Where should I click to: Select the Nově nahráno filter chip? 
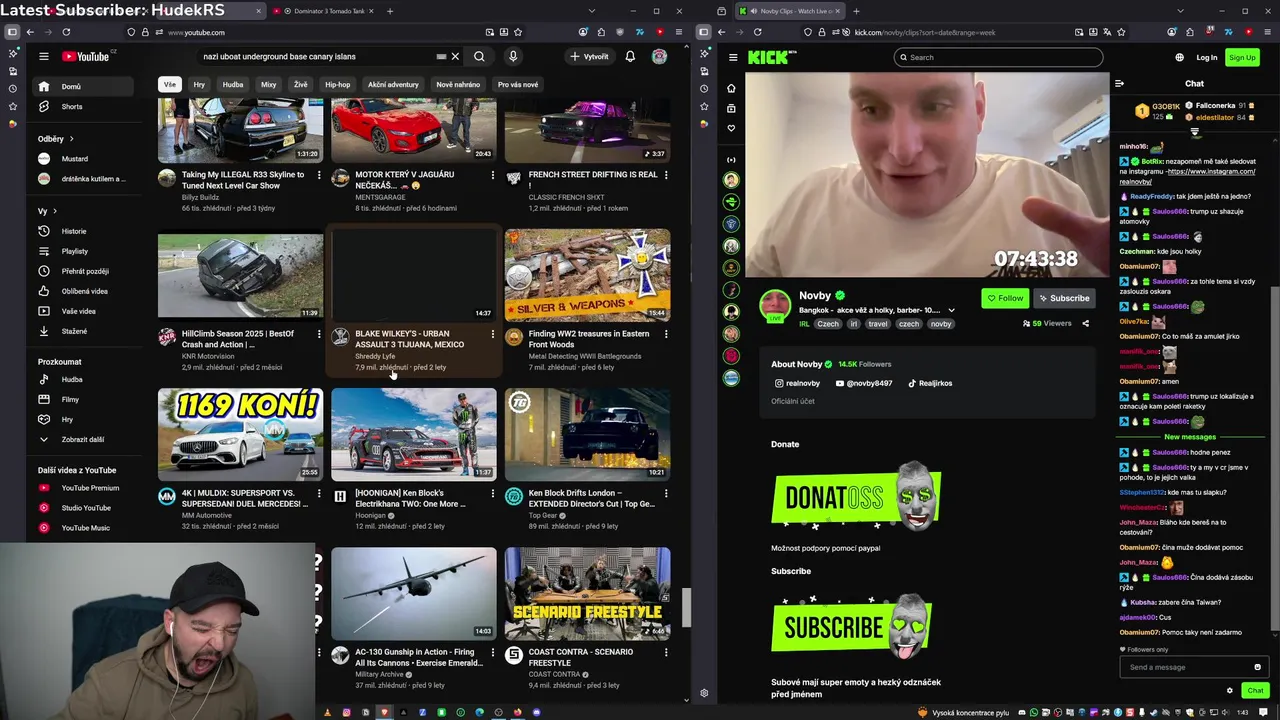click(x=458, y=85)
